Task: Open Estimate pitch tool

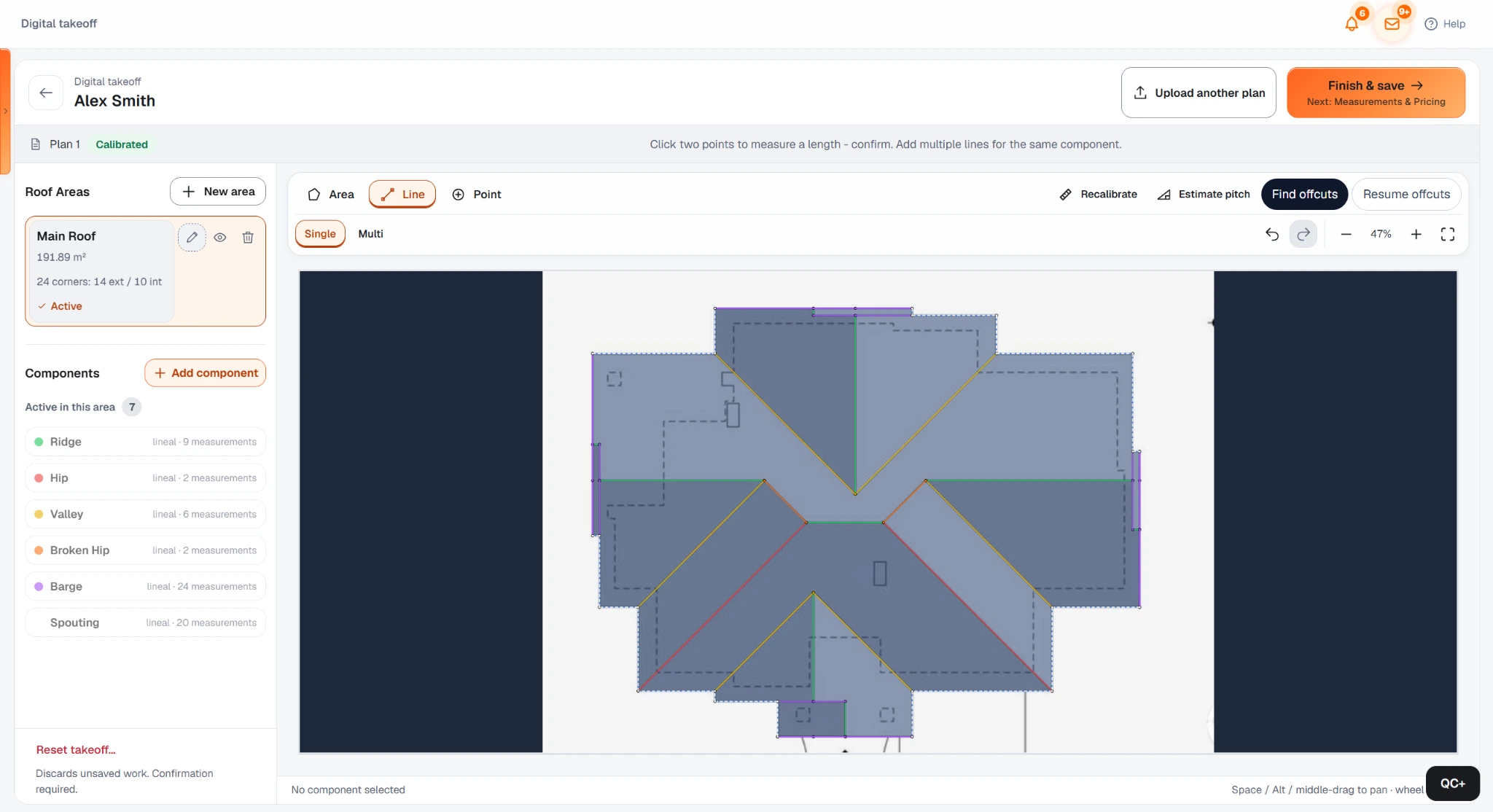Action: pos(1204,194)
